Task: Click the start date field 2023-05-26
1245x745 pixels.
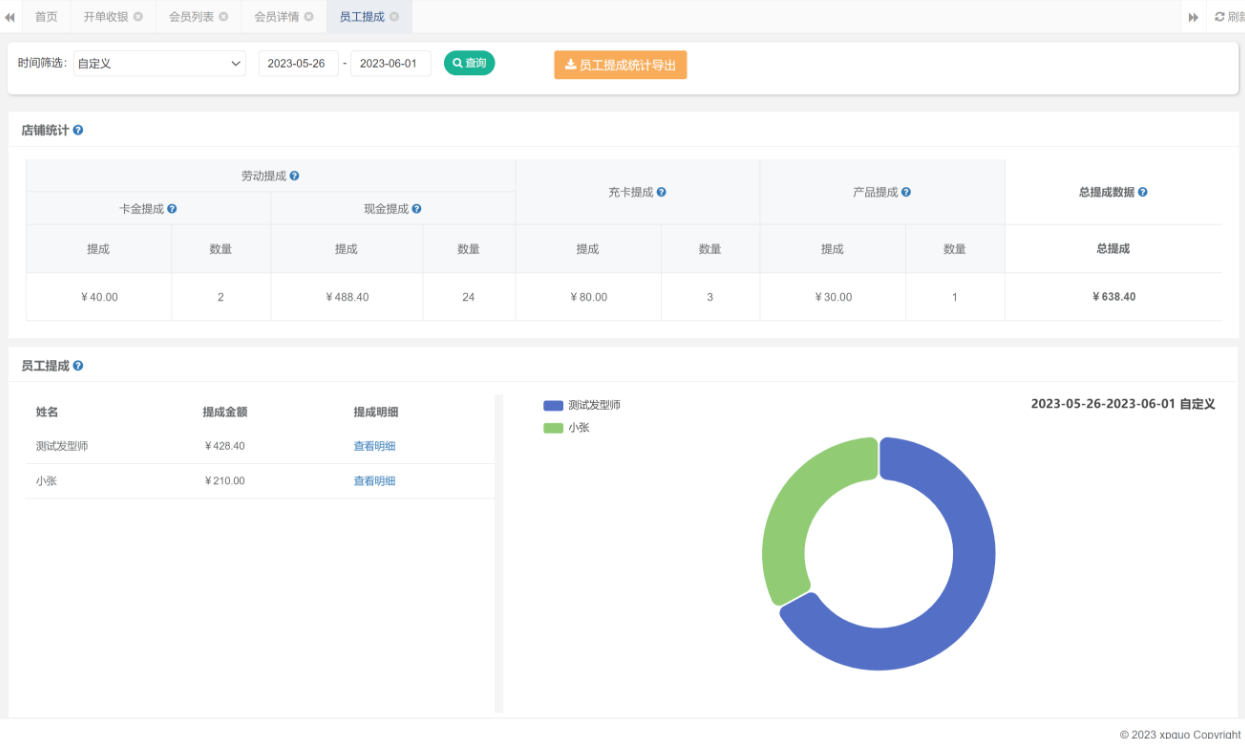Action: (x=298, y=64)
